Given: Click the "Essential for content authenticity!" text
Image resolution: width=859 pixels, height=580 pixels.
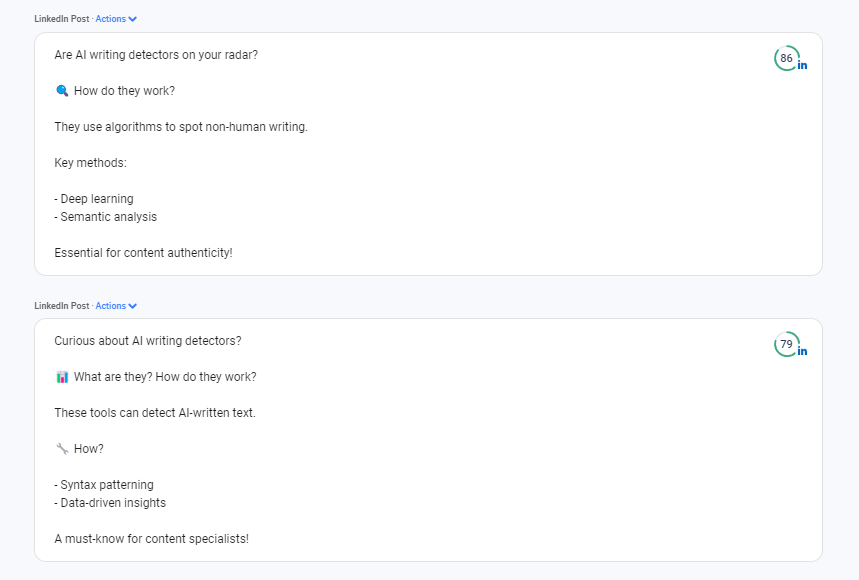Looking at the screenshot, I should point(143,252).
